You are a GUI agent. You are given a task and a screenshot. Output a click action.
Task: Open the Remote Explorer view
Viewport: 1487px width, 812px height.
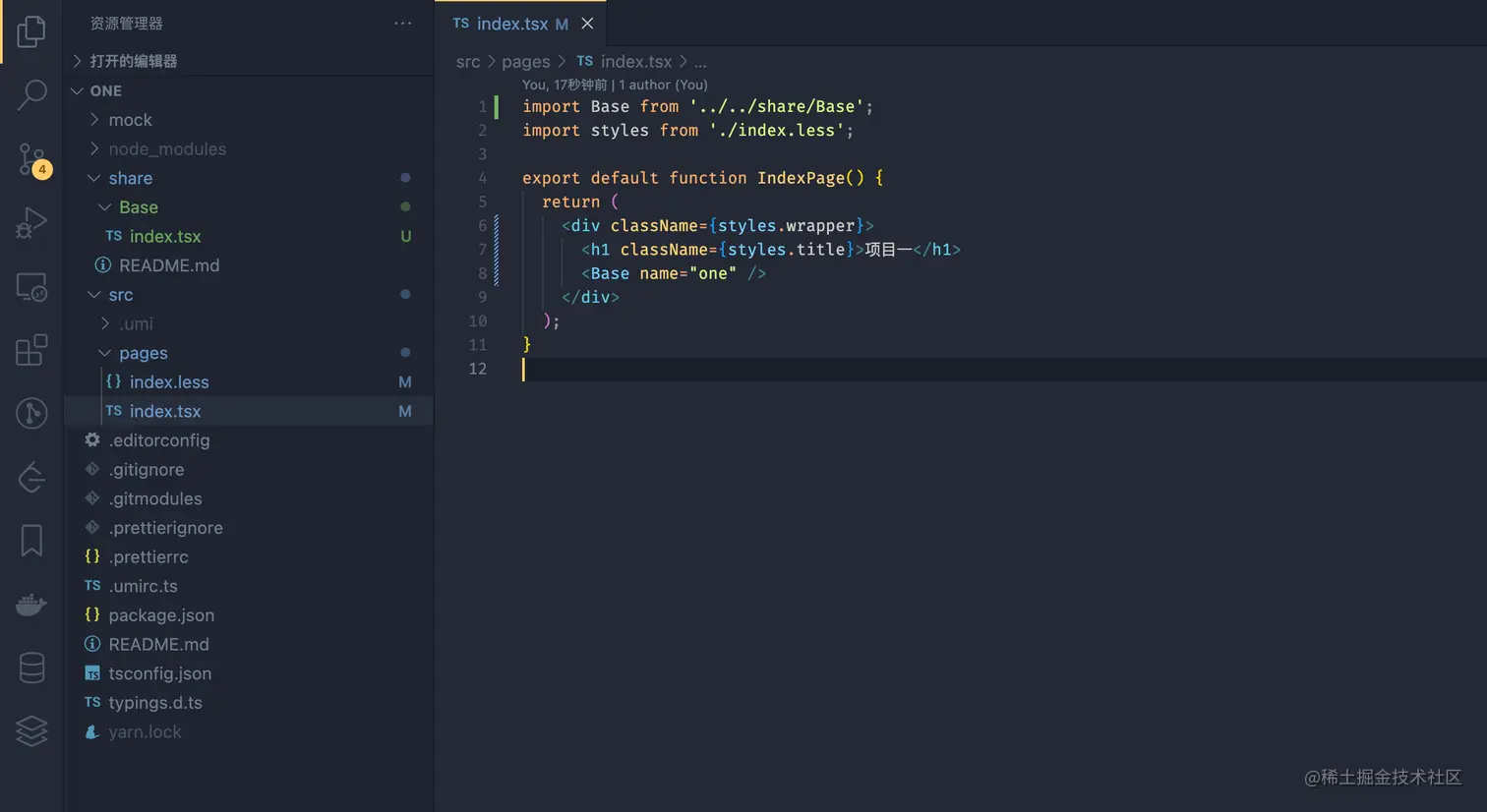(x=31, y=287)
